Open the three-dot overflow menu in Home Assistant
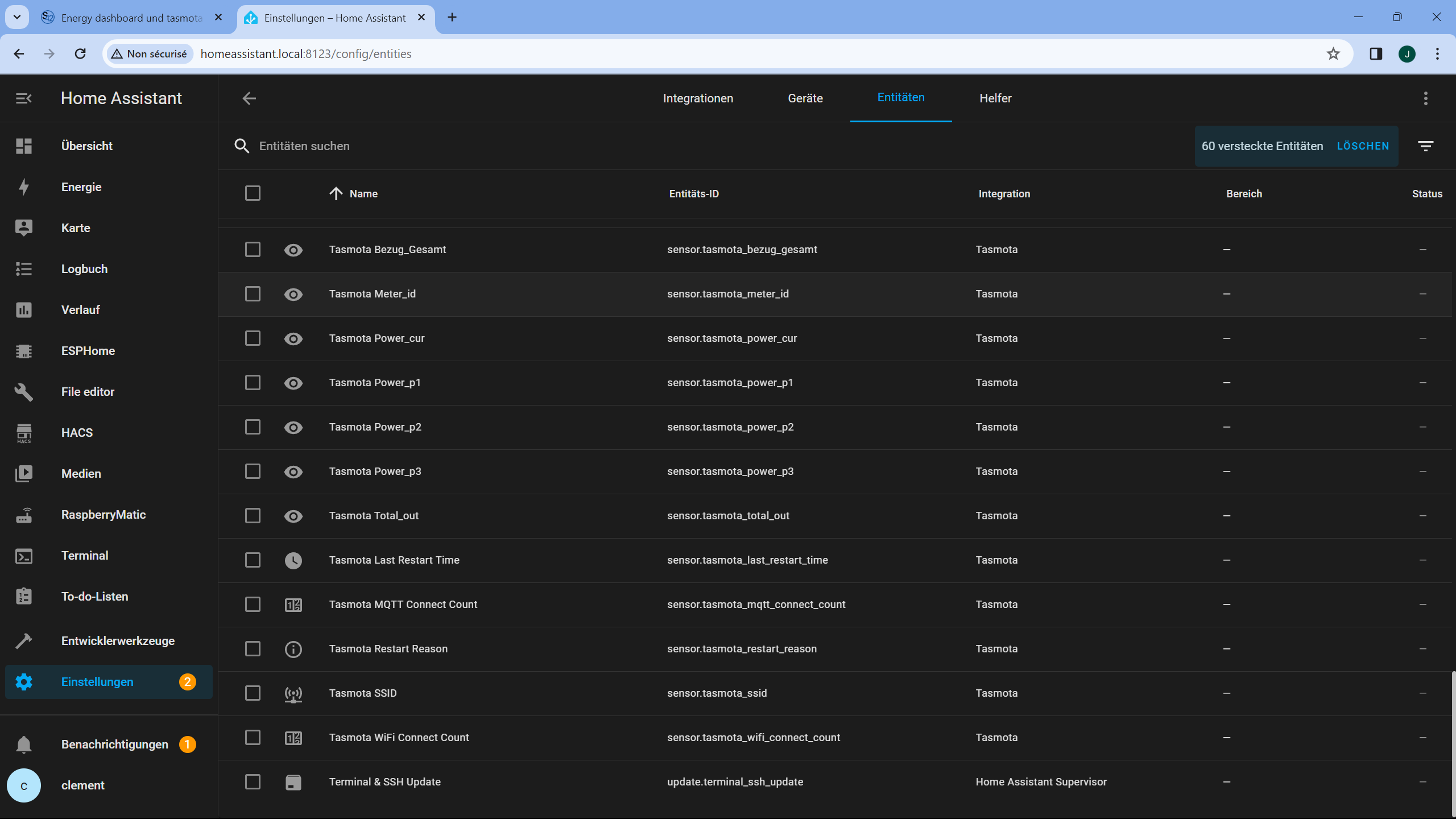Viewport: 1456px width, 819px height. click(1425, 98)
